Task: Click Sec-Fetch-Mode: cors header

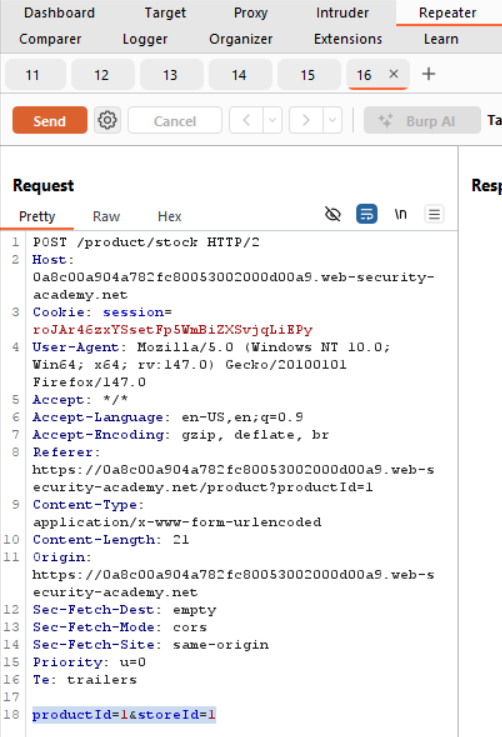Action: pyautogui.click(x=120, y=627)
